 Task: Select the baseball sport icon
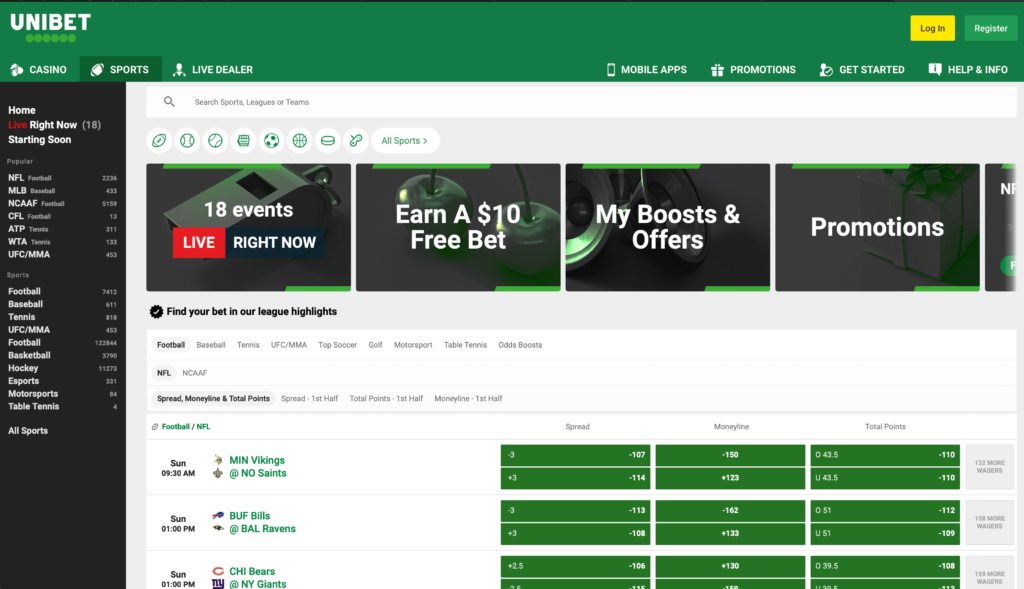[187, 140]
